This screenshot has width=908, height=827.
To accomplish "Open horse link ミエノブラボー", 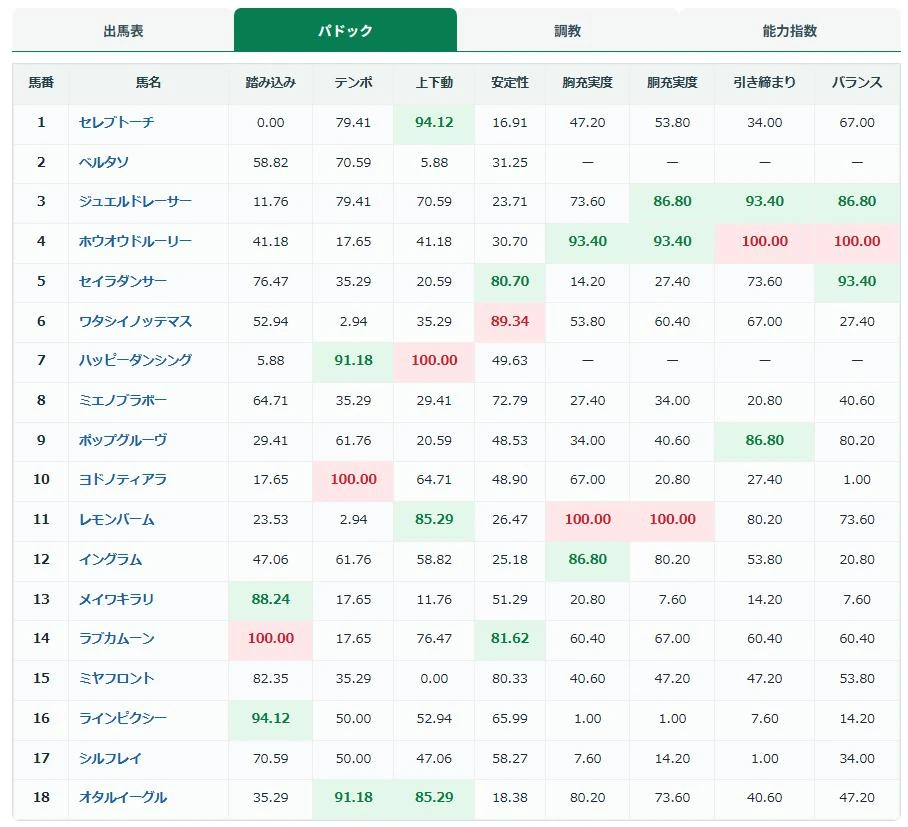I will 123,400.
